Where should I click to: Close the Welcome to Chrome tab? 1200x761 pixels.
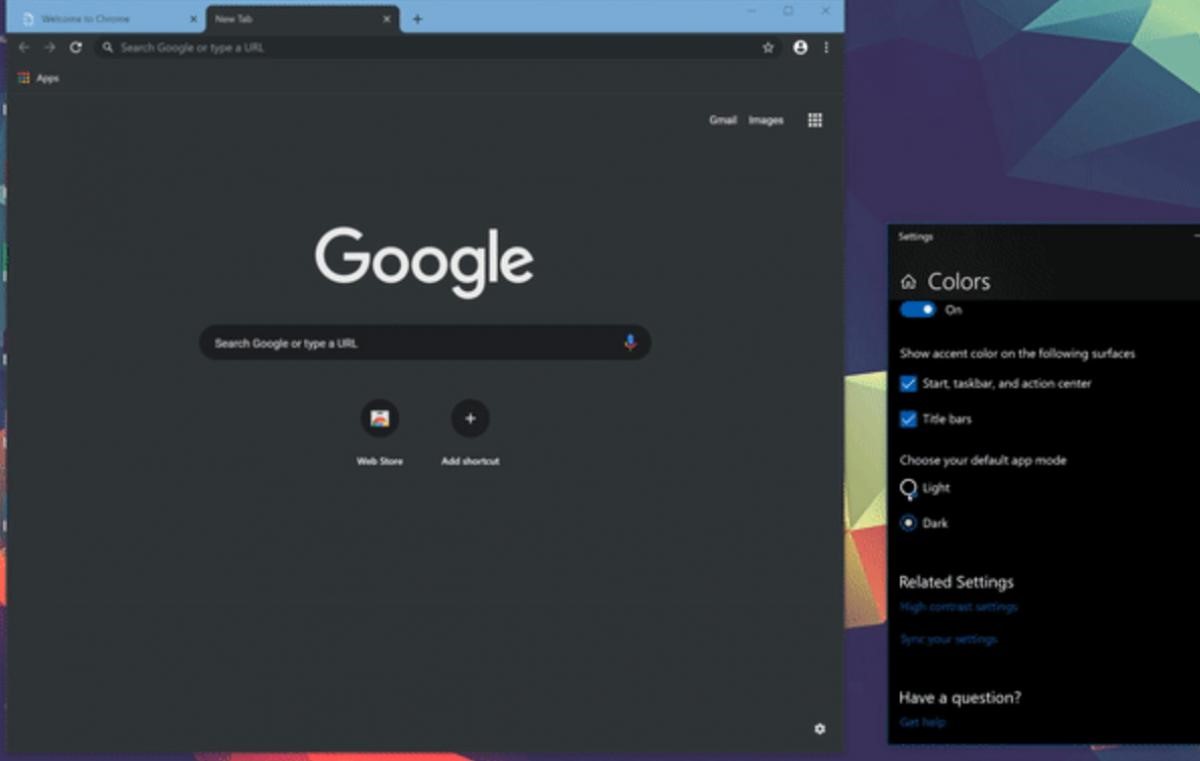(194, 19)
